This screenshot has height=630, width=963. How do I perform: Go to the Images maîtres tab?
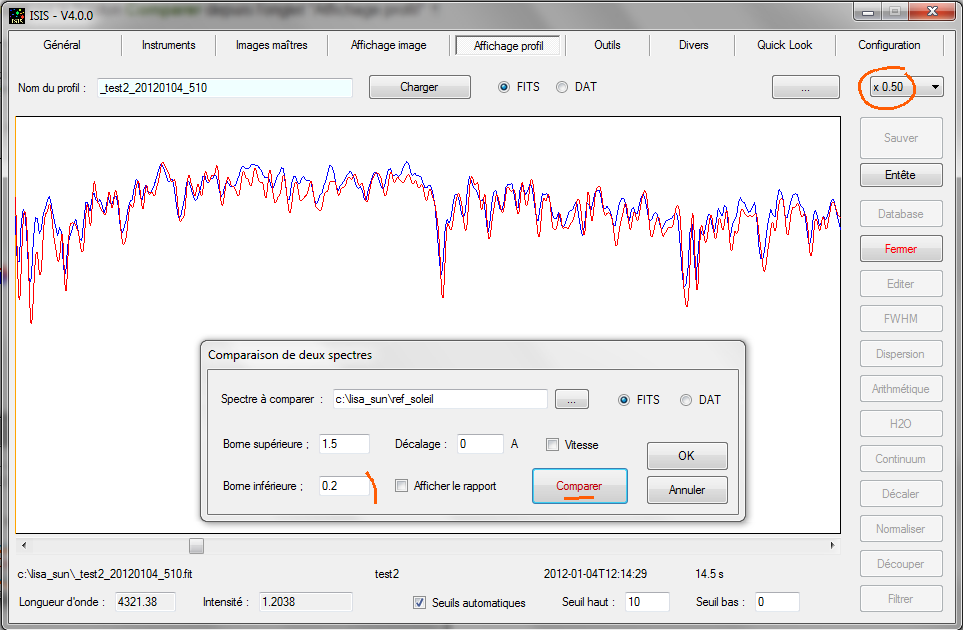pos(271,45)
